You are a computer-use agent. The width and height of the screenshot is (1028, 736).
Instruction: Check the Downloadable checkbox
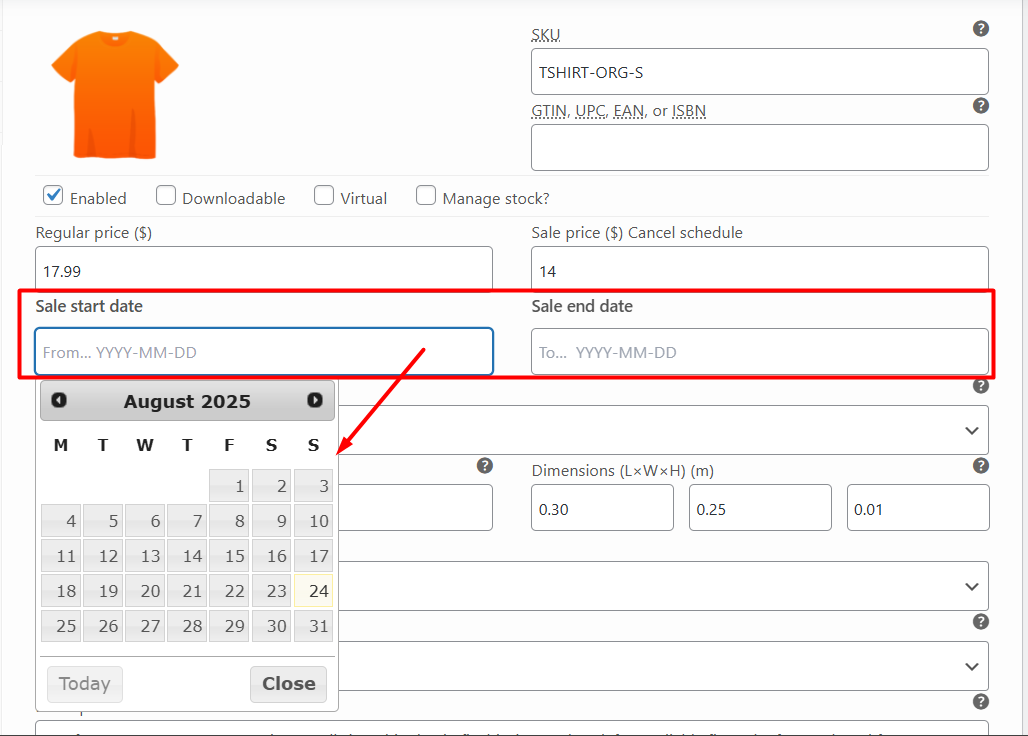(166, 195)
